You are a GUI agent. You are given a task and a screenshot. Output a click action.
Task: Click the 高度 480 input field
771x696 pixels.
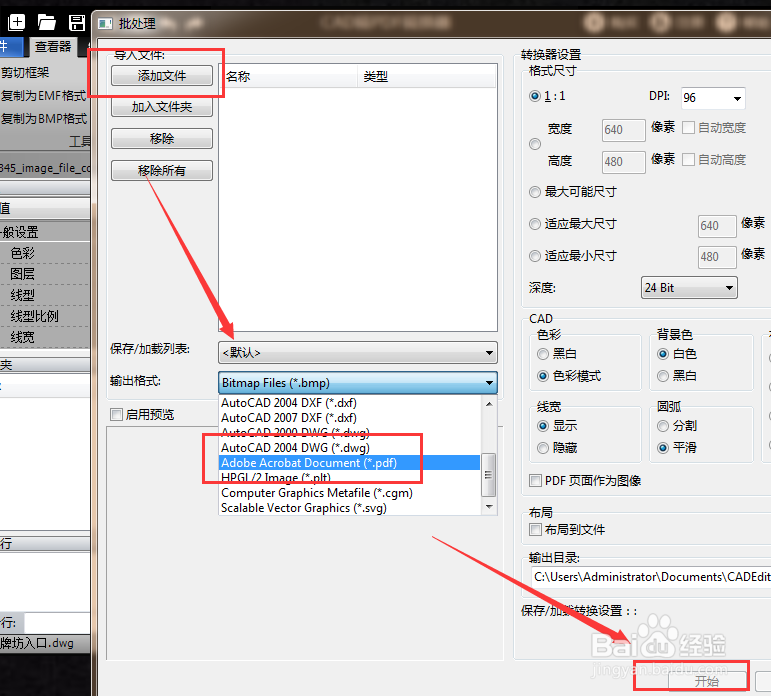point(623,162)
